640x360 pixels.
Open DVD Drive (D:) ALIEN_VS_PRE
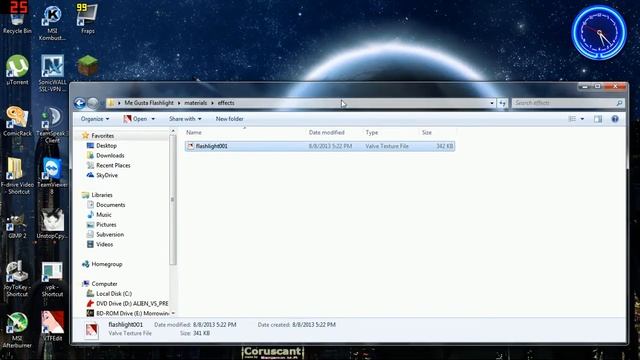131,303
